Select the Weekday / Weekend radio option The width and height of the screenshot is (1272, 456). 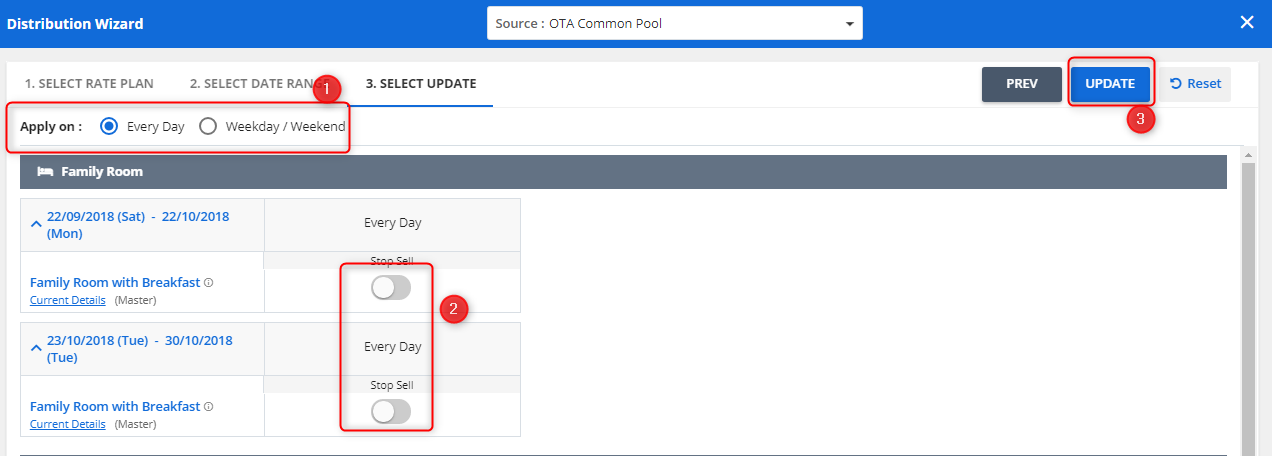coord(208,127)
